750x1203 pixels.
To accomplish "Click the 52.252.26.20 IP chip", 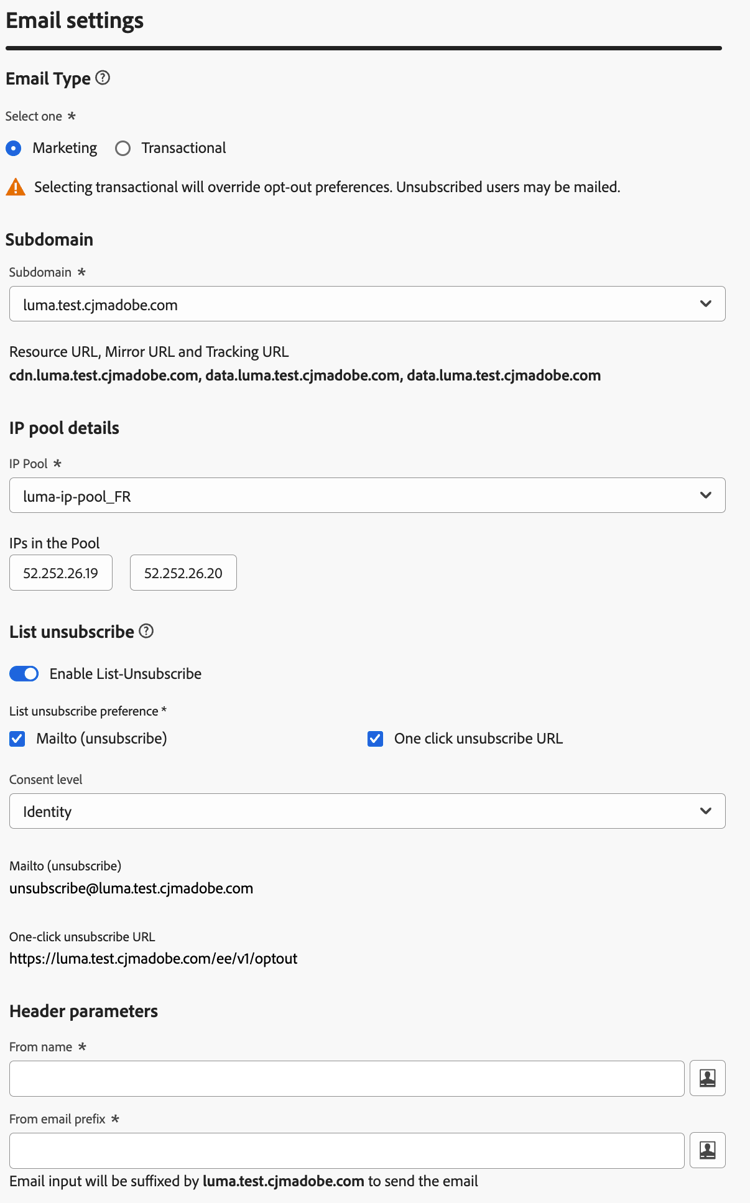I will 183,572.
